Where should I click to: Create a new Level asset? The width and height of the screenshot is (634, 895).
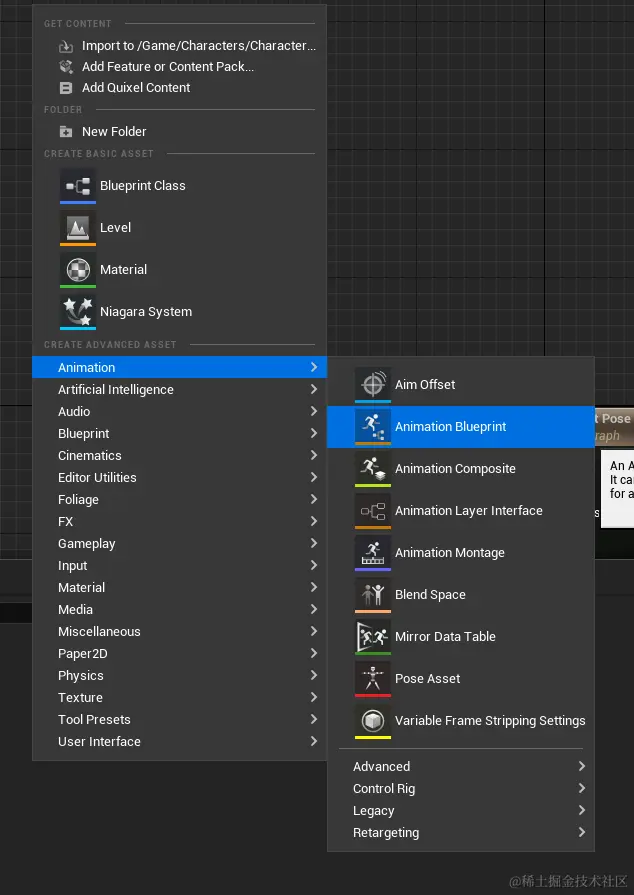click(x=179, y=228)
